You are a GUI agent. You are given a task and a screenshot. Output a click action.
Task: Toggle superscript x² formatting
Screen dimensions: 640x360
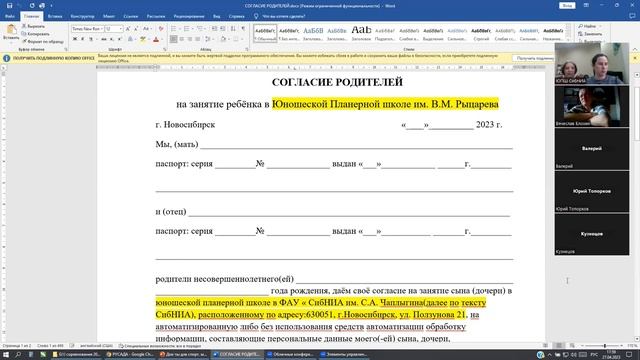[120, 39]
